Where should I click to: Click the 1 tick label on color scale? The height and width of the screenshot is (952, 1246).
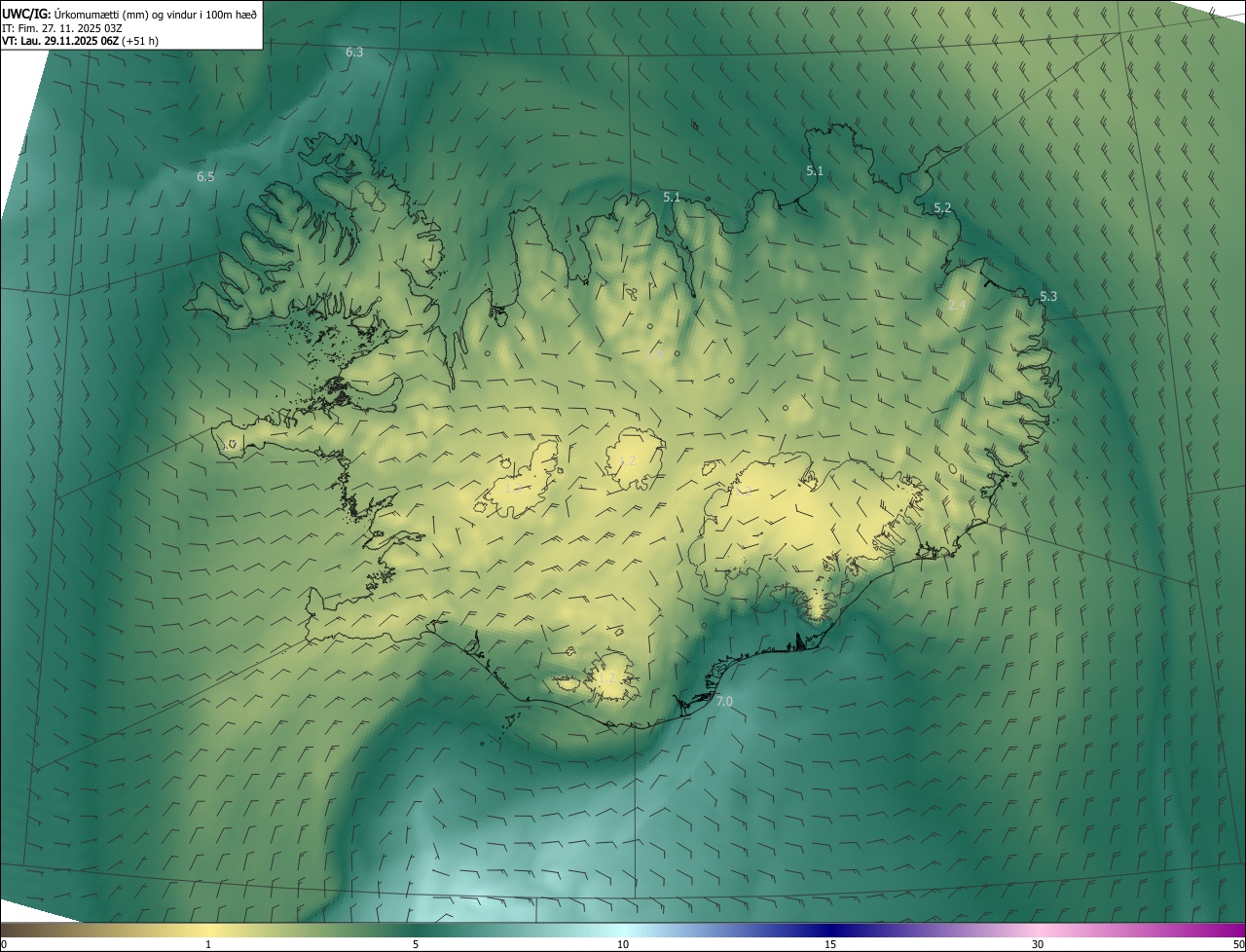point(208,944)
